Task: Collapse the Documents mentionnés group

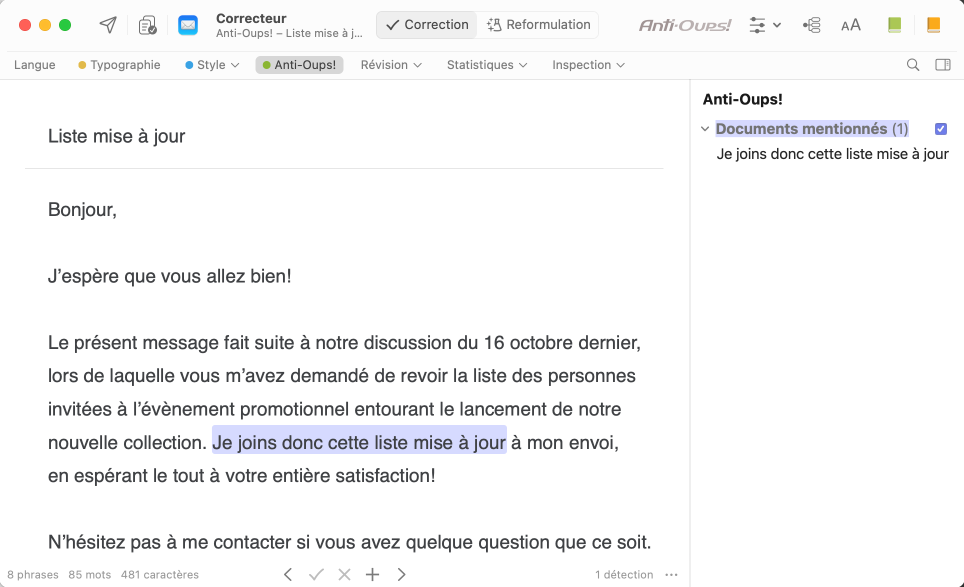Action: coord(705,129)
